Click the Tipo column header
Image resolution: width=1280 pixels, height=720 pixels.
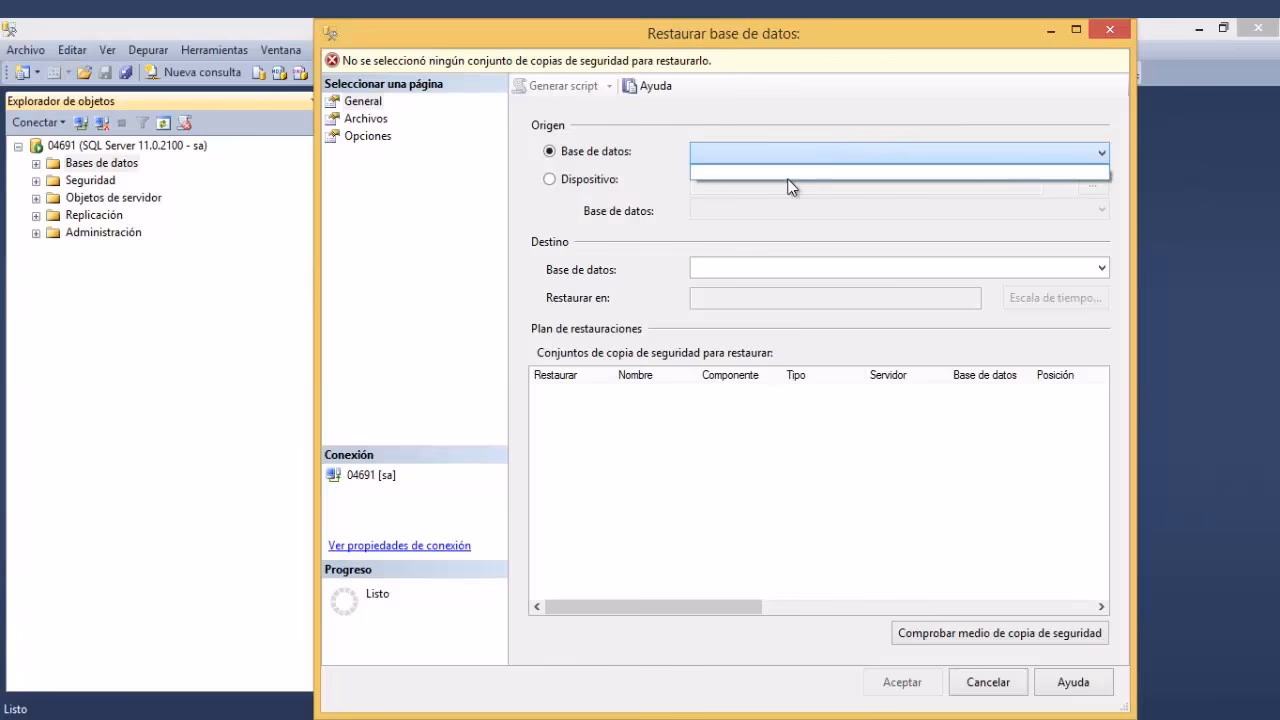[796, 375]
